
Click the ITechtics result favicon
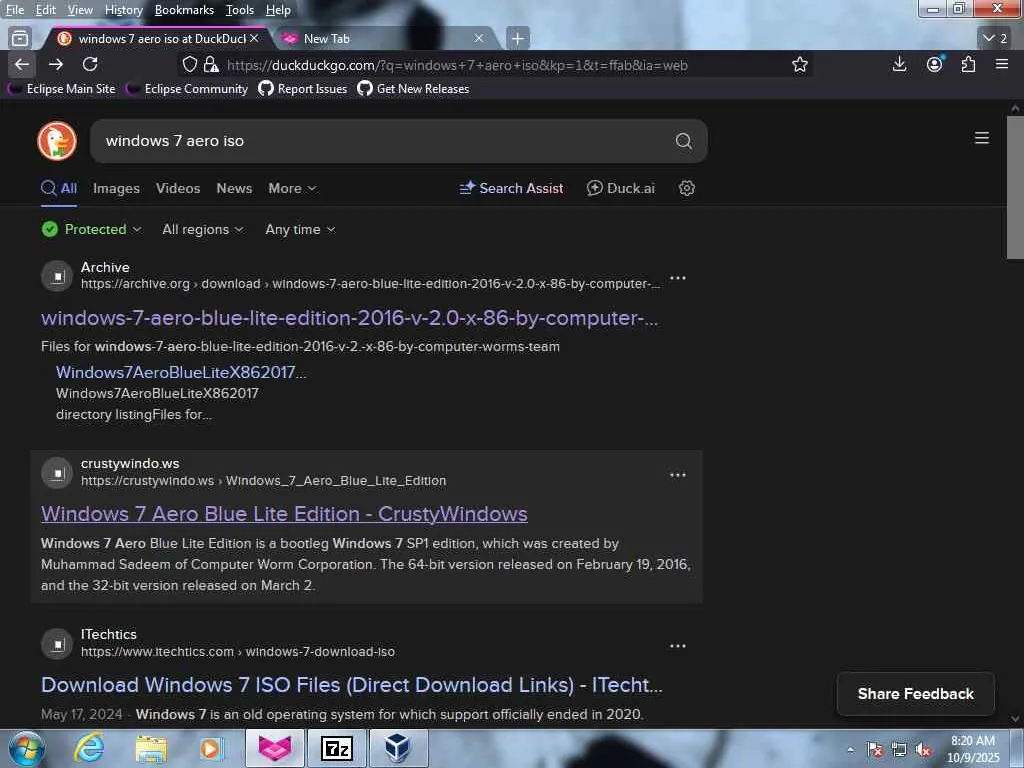57,645
